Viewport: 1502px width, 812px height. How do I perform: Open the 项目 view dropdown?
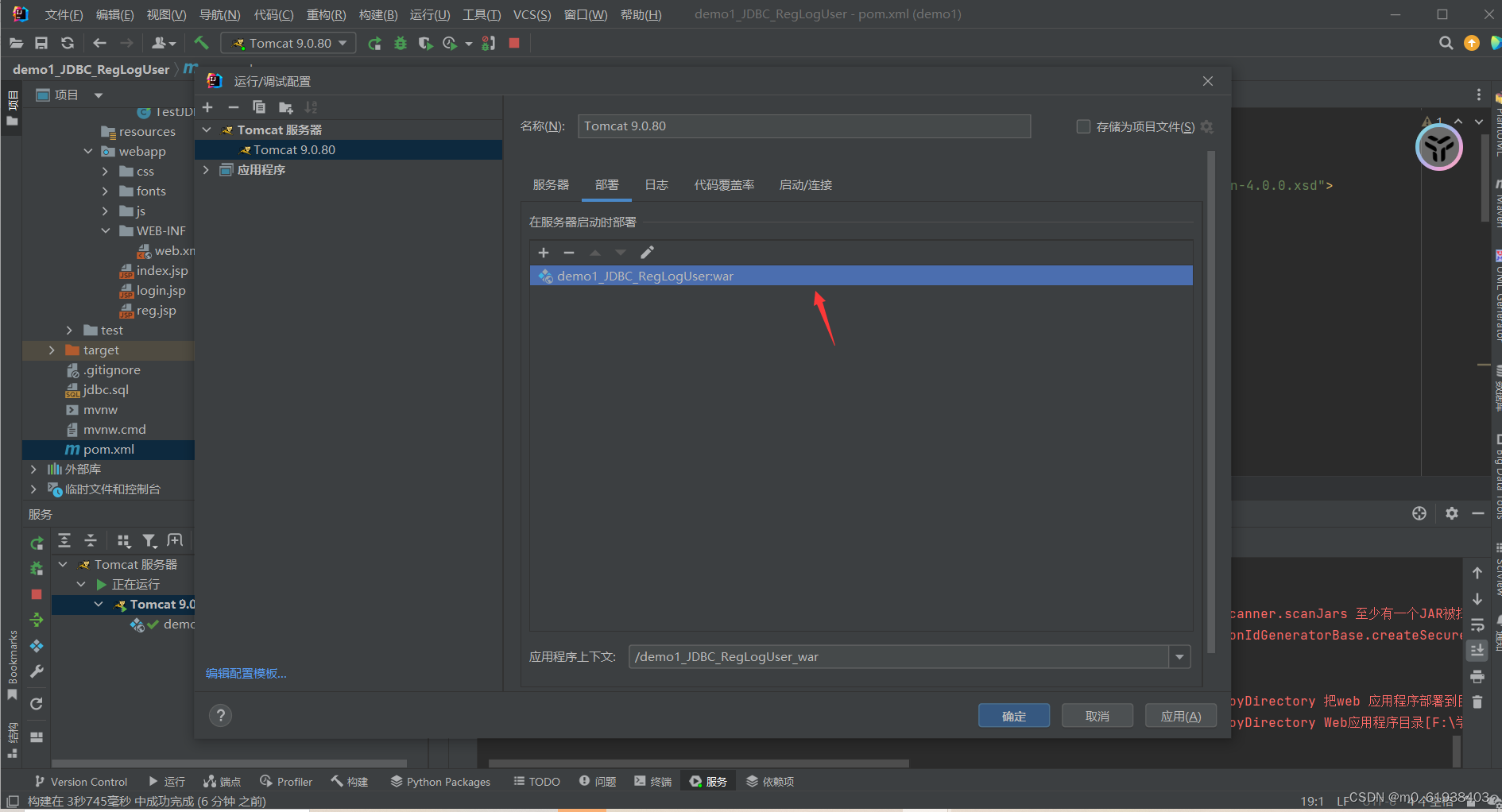[x=99, y=95]
